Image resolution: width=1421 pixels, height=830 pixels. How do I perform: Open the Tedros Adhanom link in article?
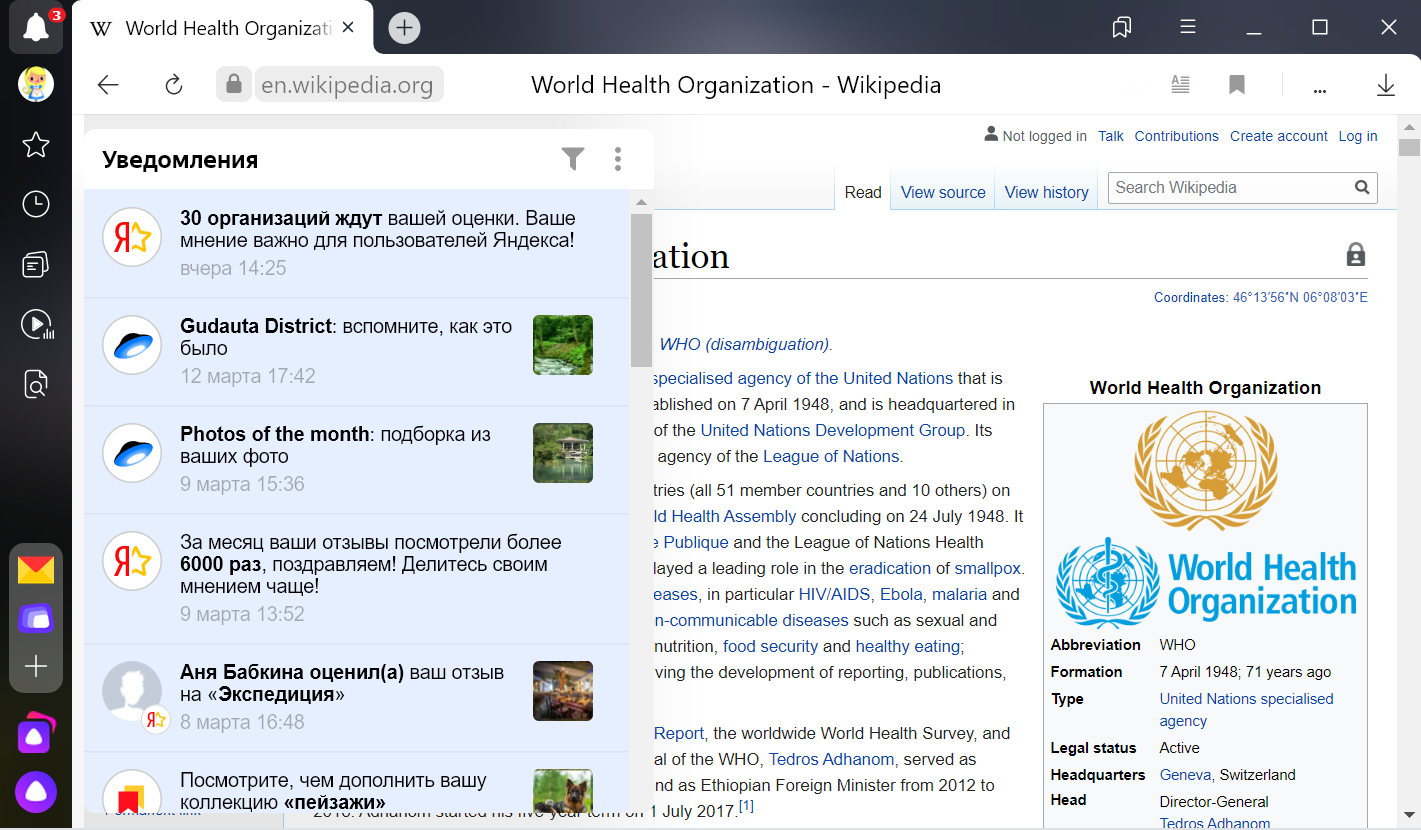click(833, 759)
